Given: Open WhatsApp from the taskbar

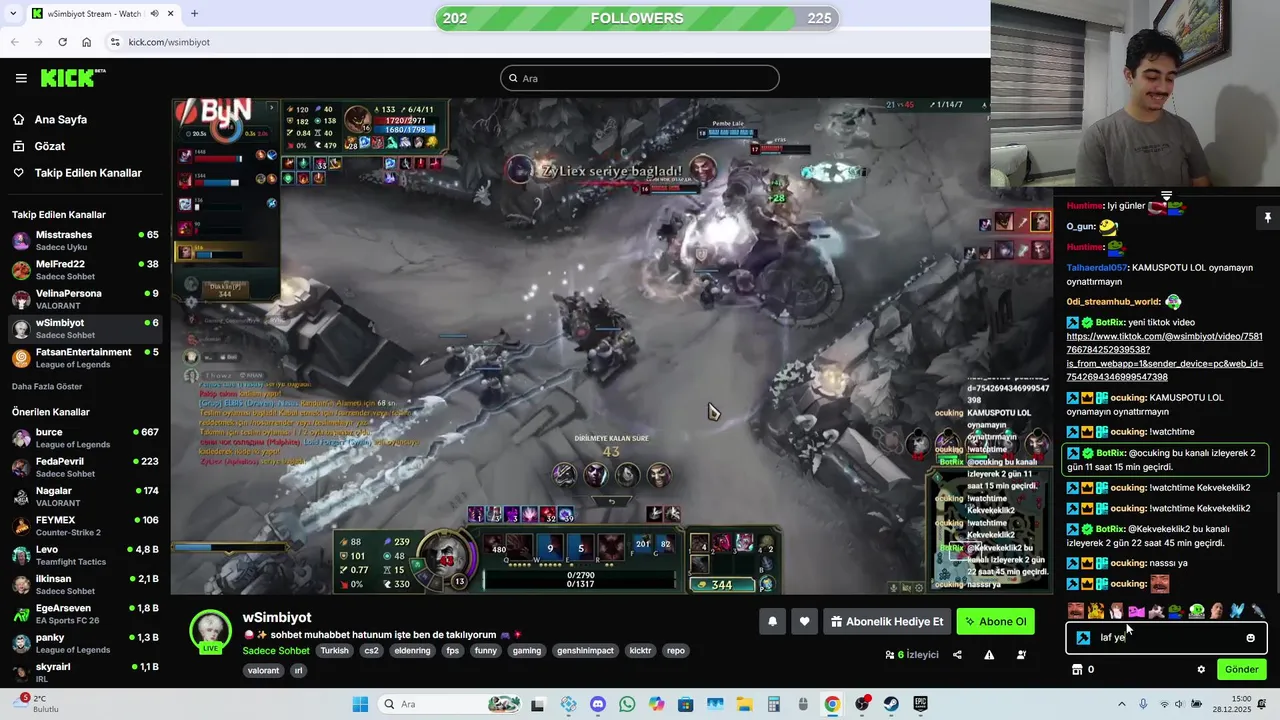Looking at the screenshot, I should coord(627,704).
